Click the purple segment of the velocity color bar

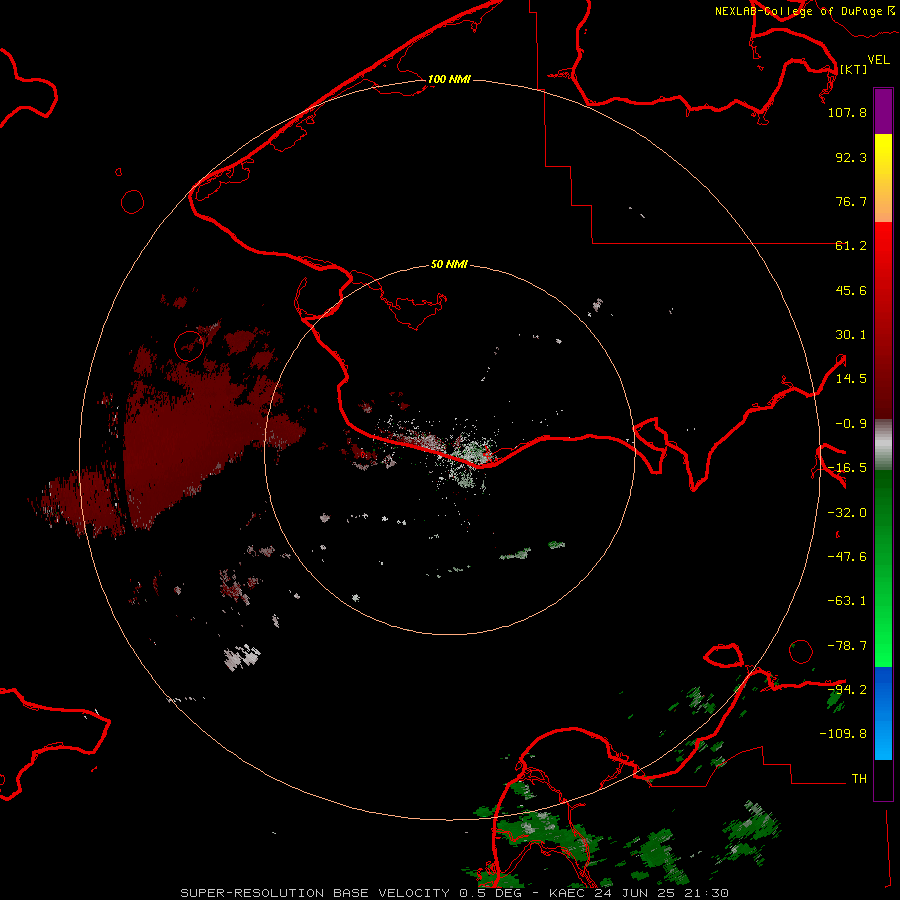[883, 111]
